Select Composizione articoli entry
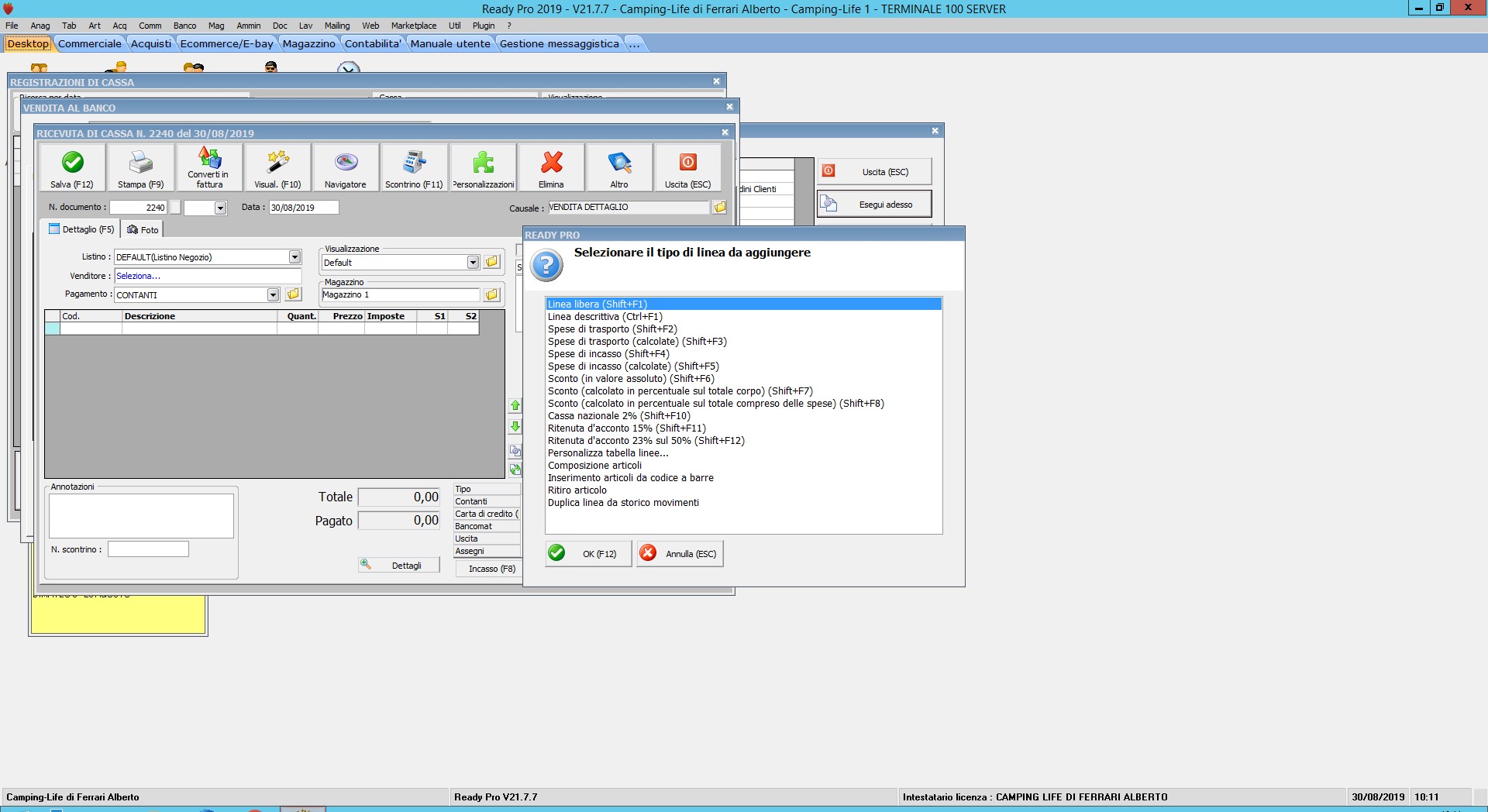Viewport: 1488px width, 812px height. pos(743,465)
